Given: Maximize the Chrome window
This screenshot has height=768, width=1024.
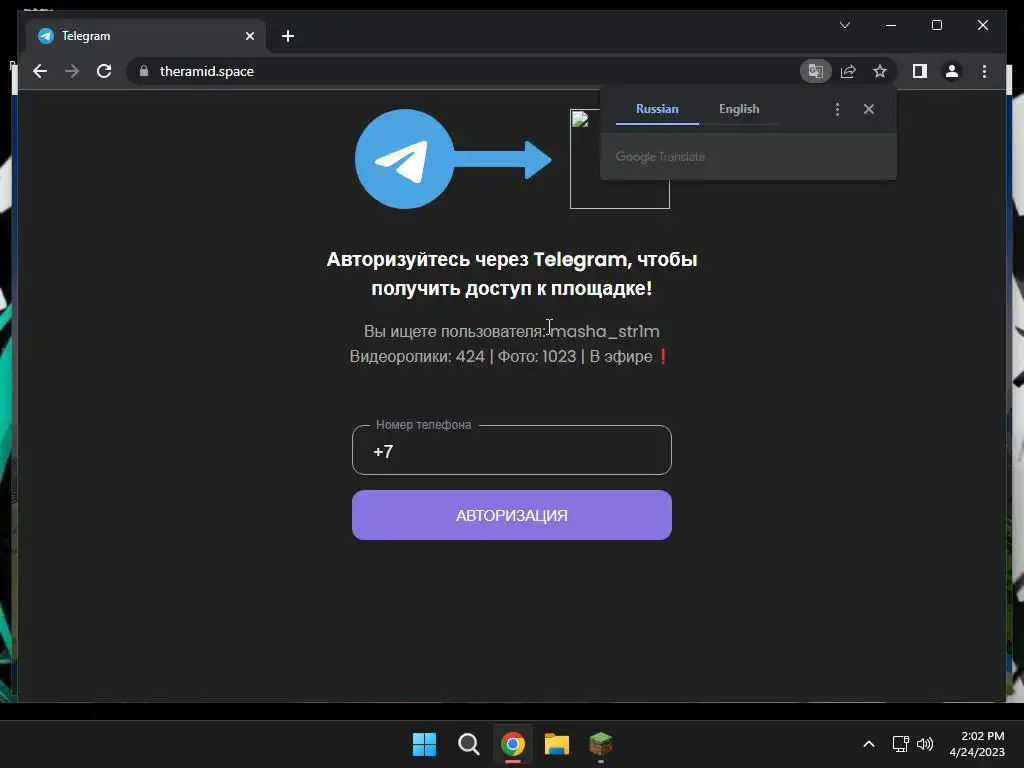Looking at the screenshot, I should click(x=936, y=25).
